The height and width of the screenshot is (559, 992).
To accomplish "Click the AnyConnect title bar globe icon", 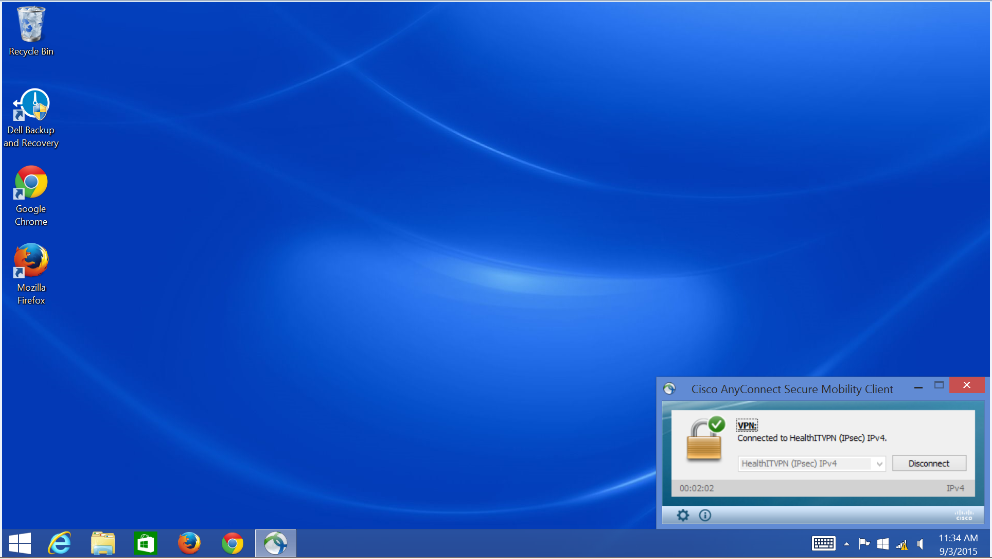I will click(670, 389).
